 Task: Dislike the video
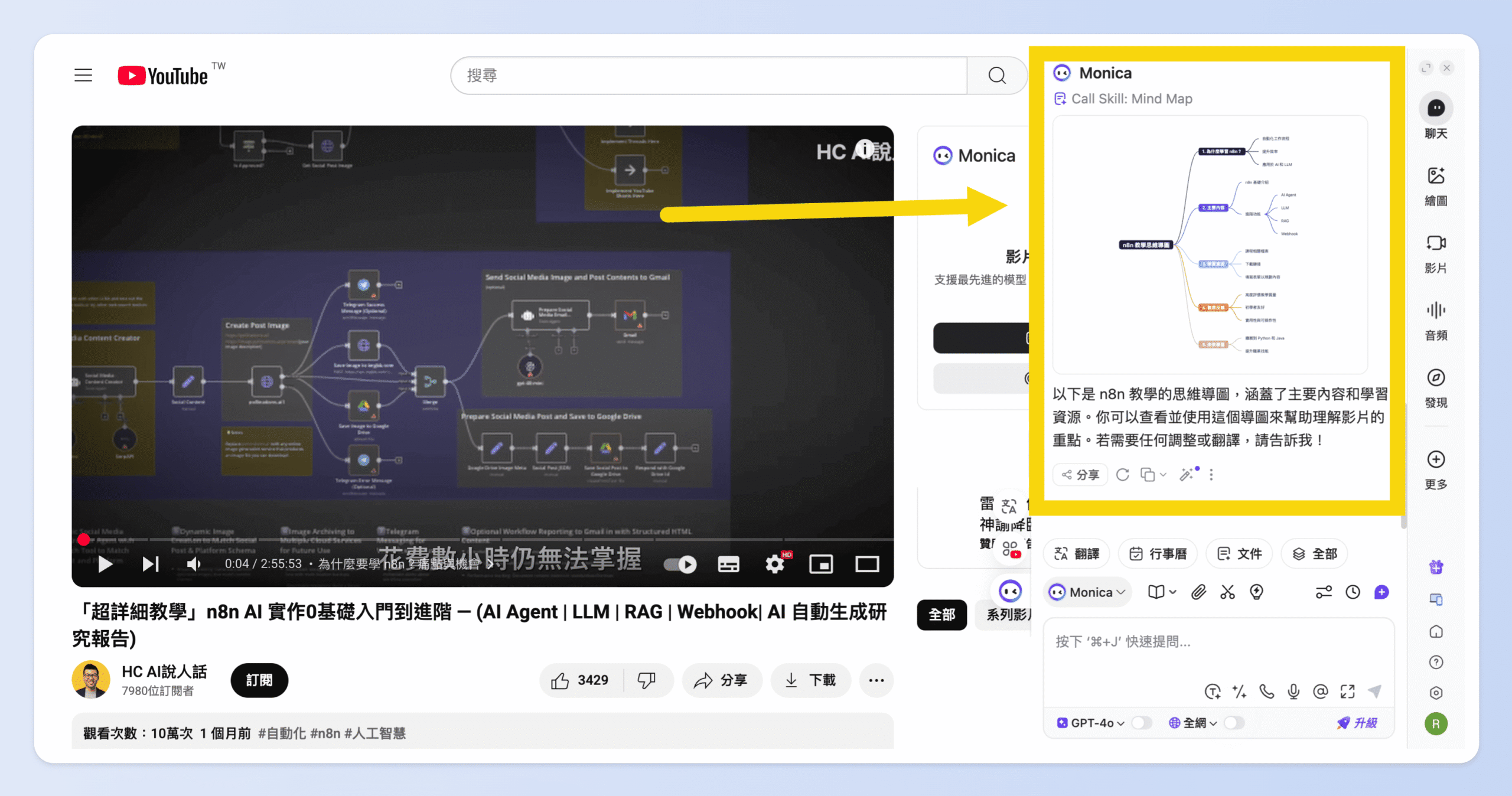pos(647,680)
